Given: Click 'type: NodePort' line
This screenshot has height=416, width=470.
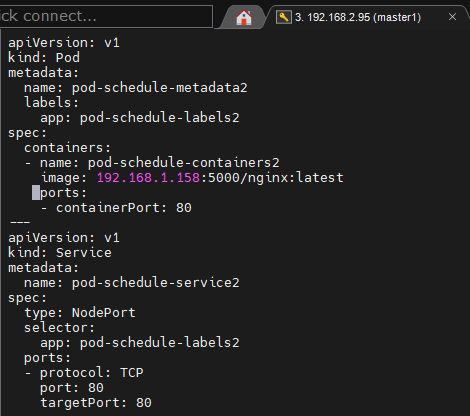Looking at the screenshot, I should tap(80, 313).
